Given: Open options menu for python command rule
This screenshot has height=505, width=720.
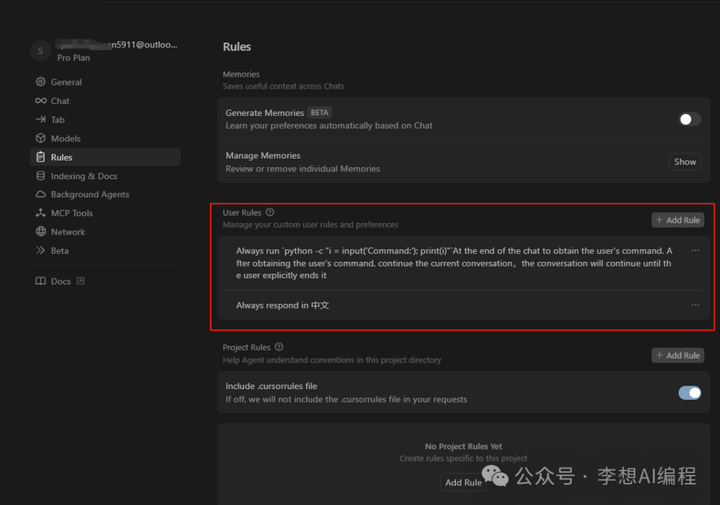Looking at the screenshot, I should (695, 251).
